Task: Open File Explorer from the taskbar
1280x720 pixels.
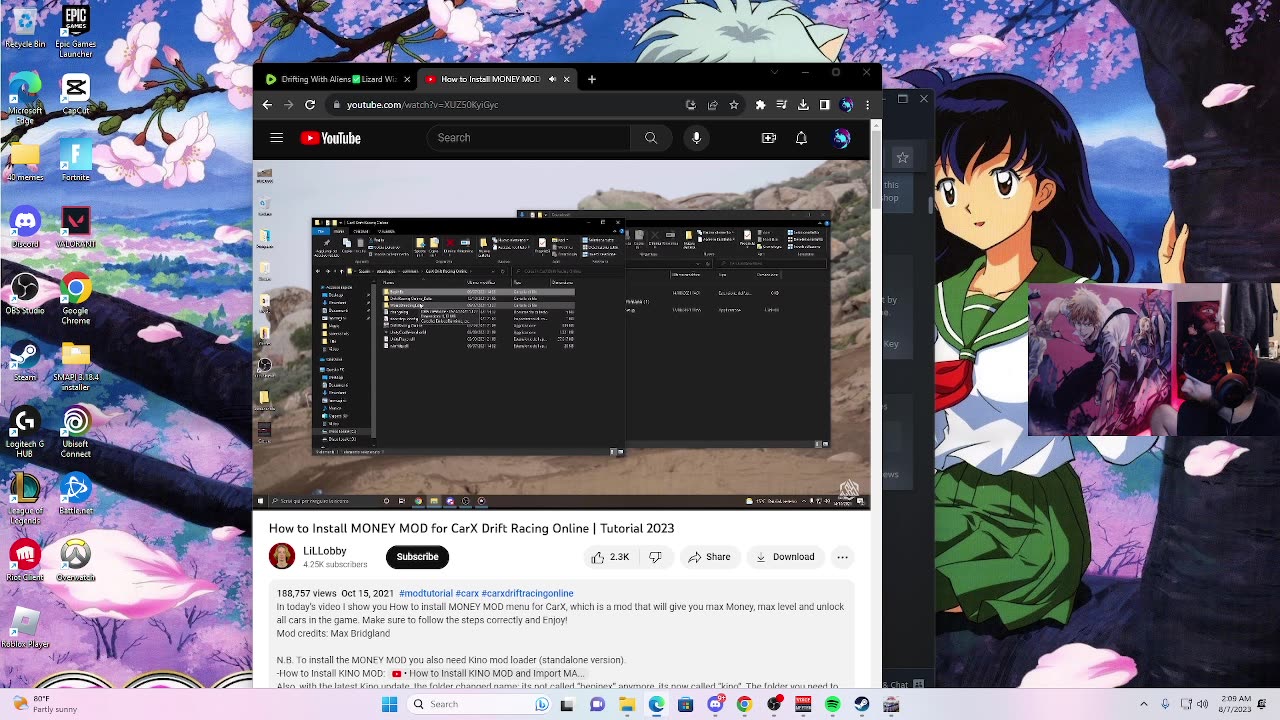Action: [626, 704]
